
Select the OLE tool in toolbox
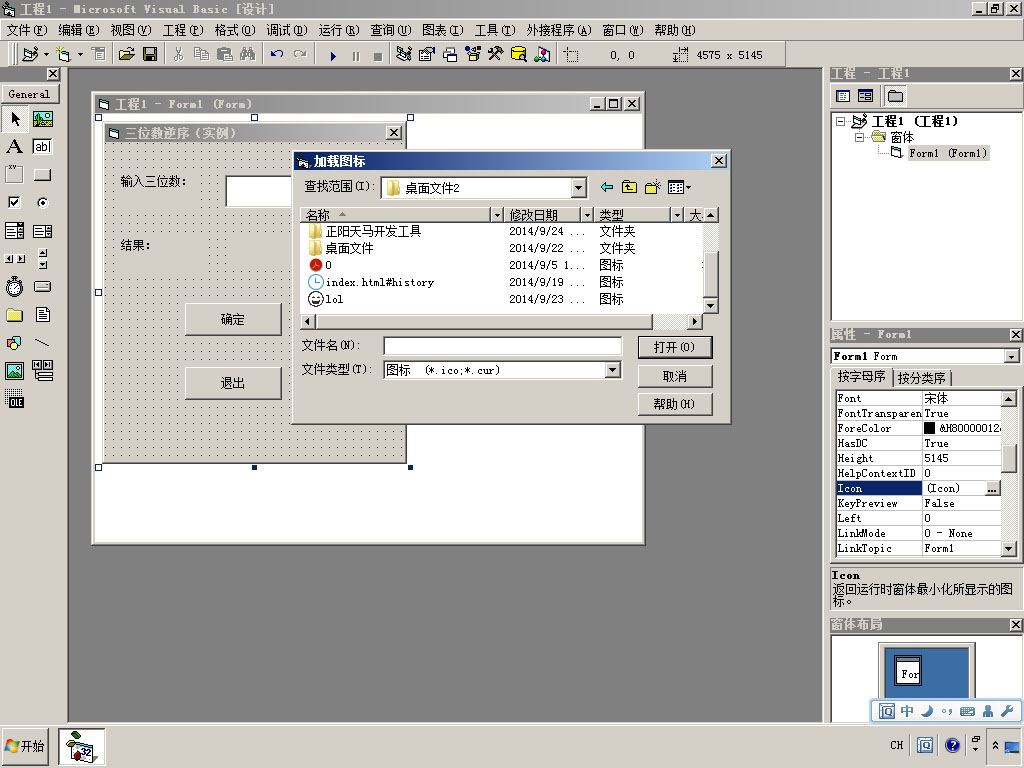(x=14, y=398)
